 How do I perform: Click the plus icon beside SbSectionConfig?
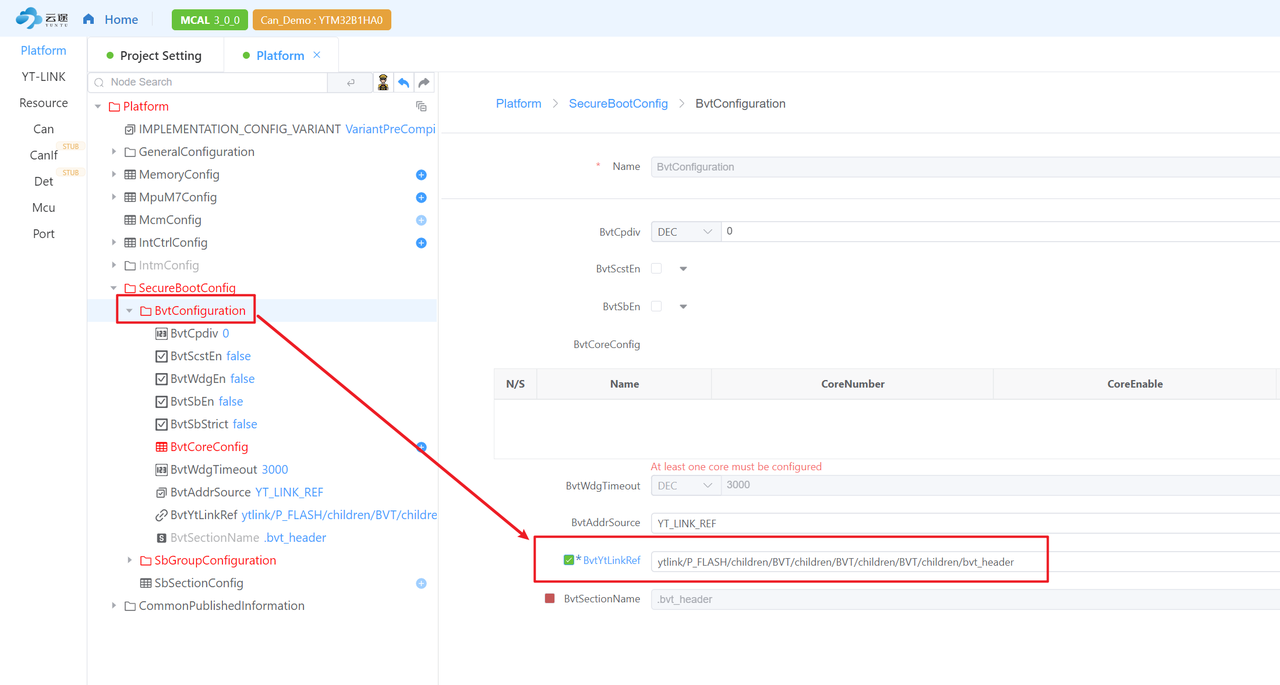pos(421,583)
